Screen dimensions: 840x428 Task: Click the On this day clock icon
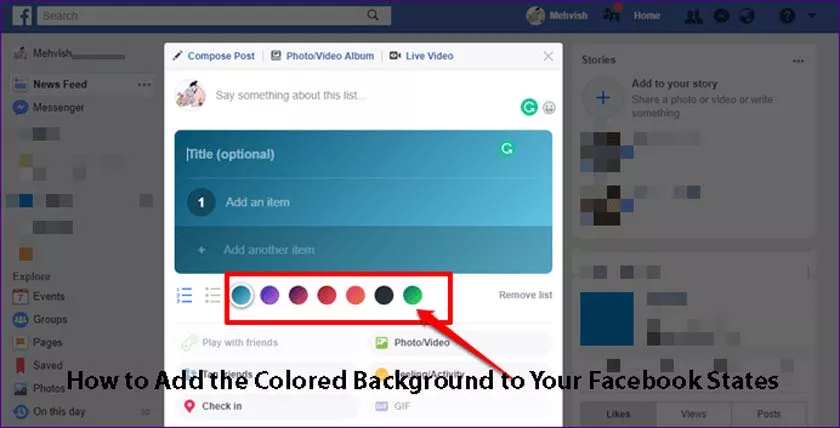click(20, 411)
